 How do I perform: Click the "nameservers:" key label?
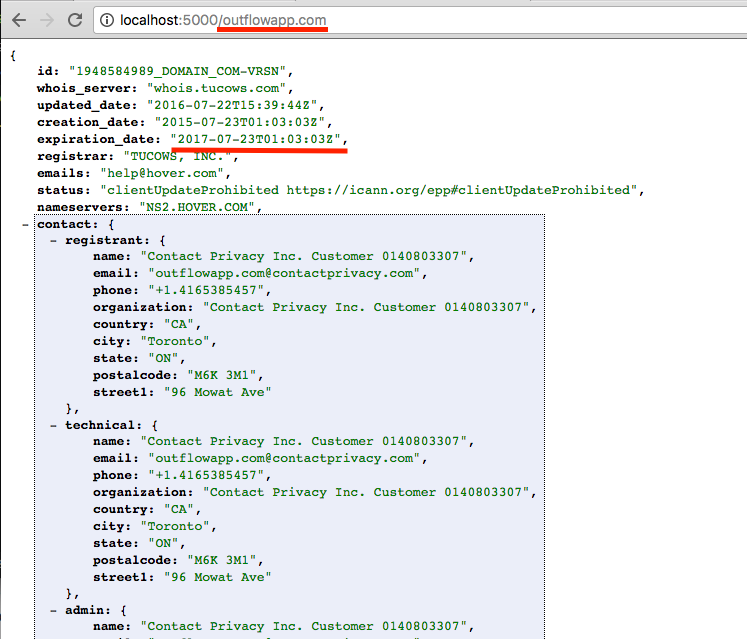(x=83, y=207)
